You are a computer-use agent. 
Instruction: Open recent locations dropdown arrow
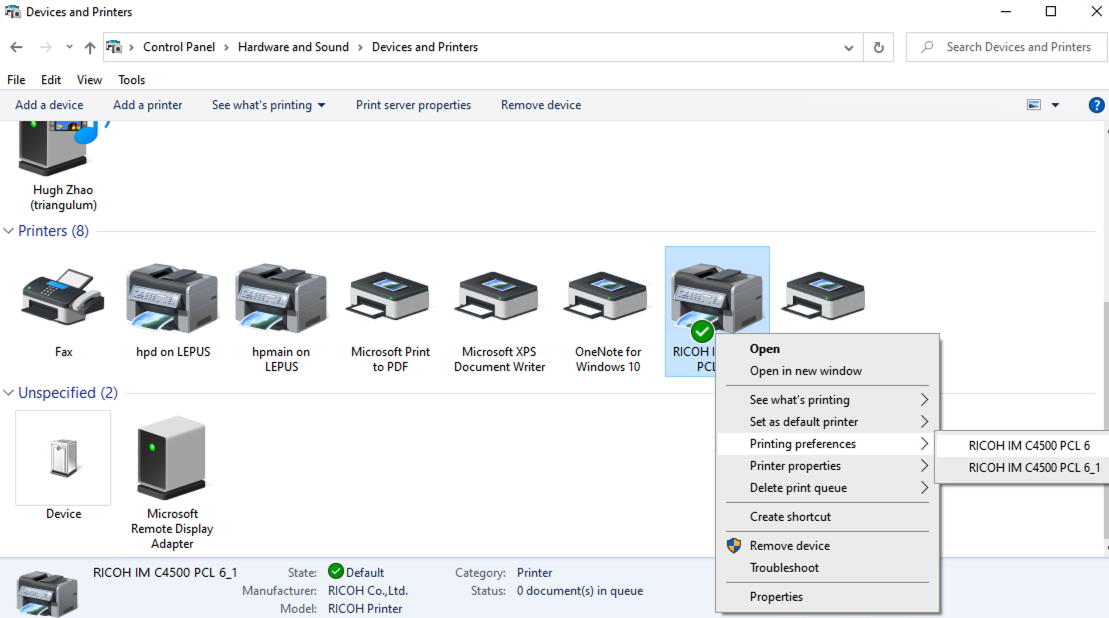[x=69, y=47]
